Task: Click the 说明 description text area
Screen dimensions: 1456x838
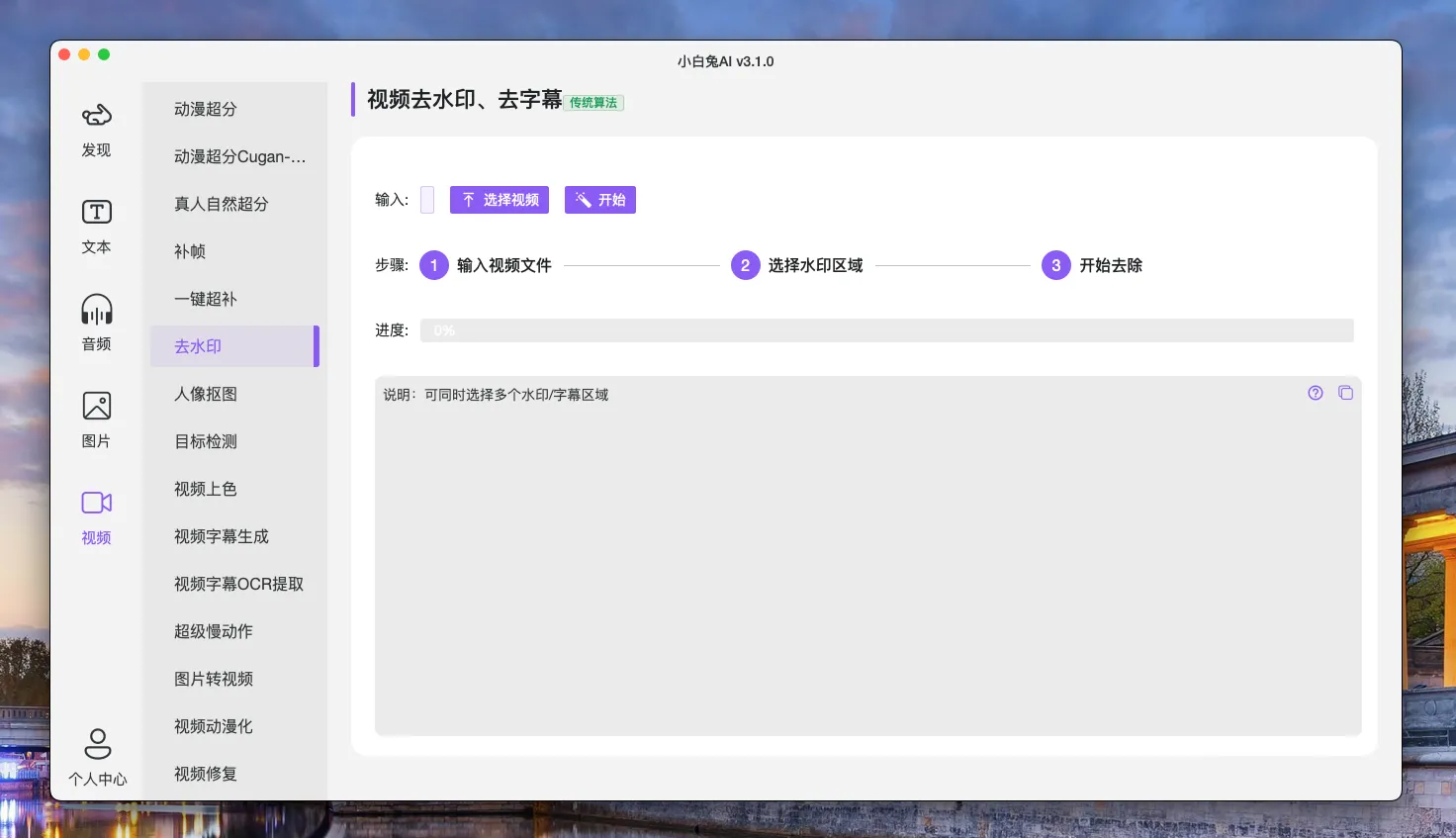Action: point(868,556)
